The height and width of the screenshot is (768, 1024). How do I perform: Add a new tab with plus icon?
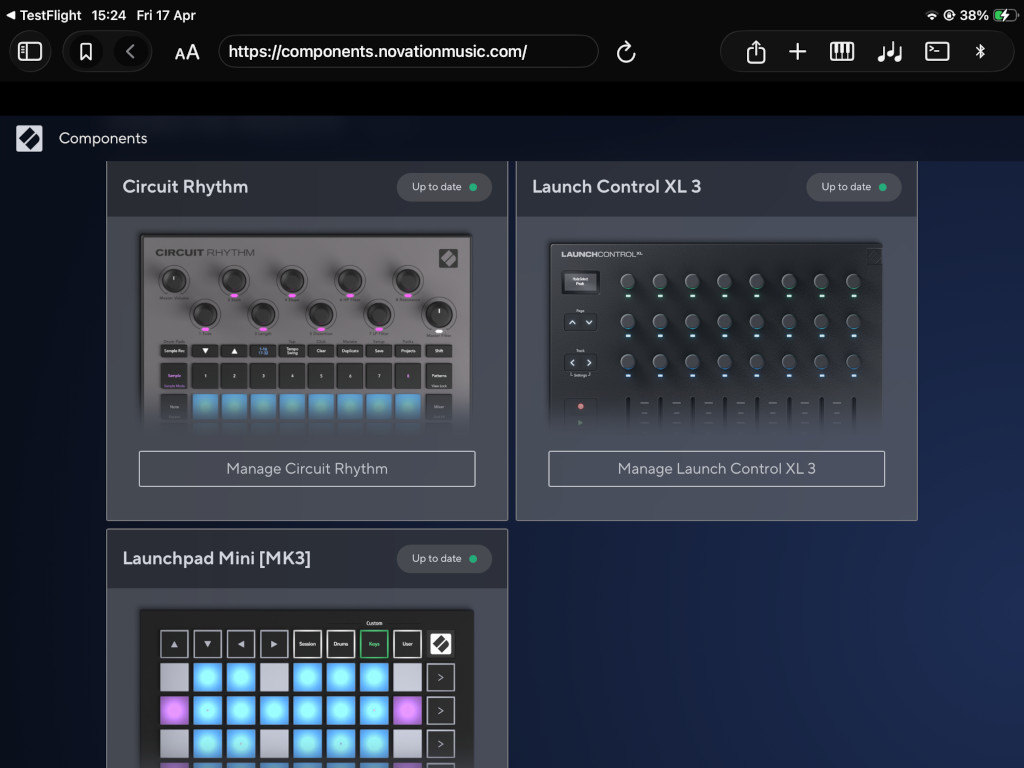tap(797, 52)
